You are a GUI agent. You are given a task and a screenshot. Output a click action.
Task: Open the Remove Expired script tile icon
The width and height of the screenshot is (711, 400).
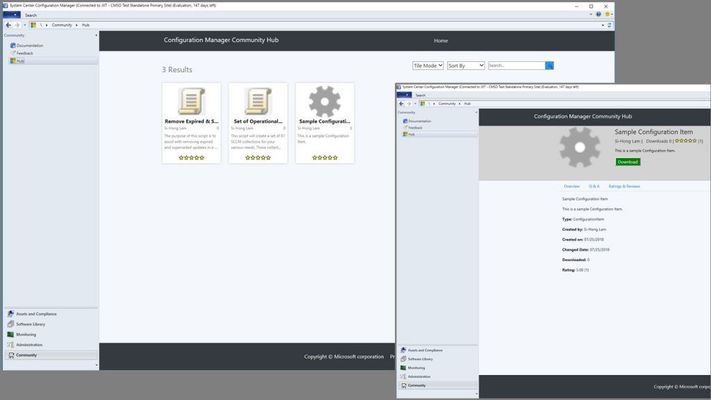(191, 101)
